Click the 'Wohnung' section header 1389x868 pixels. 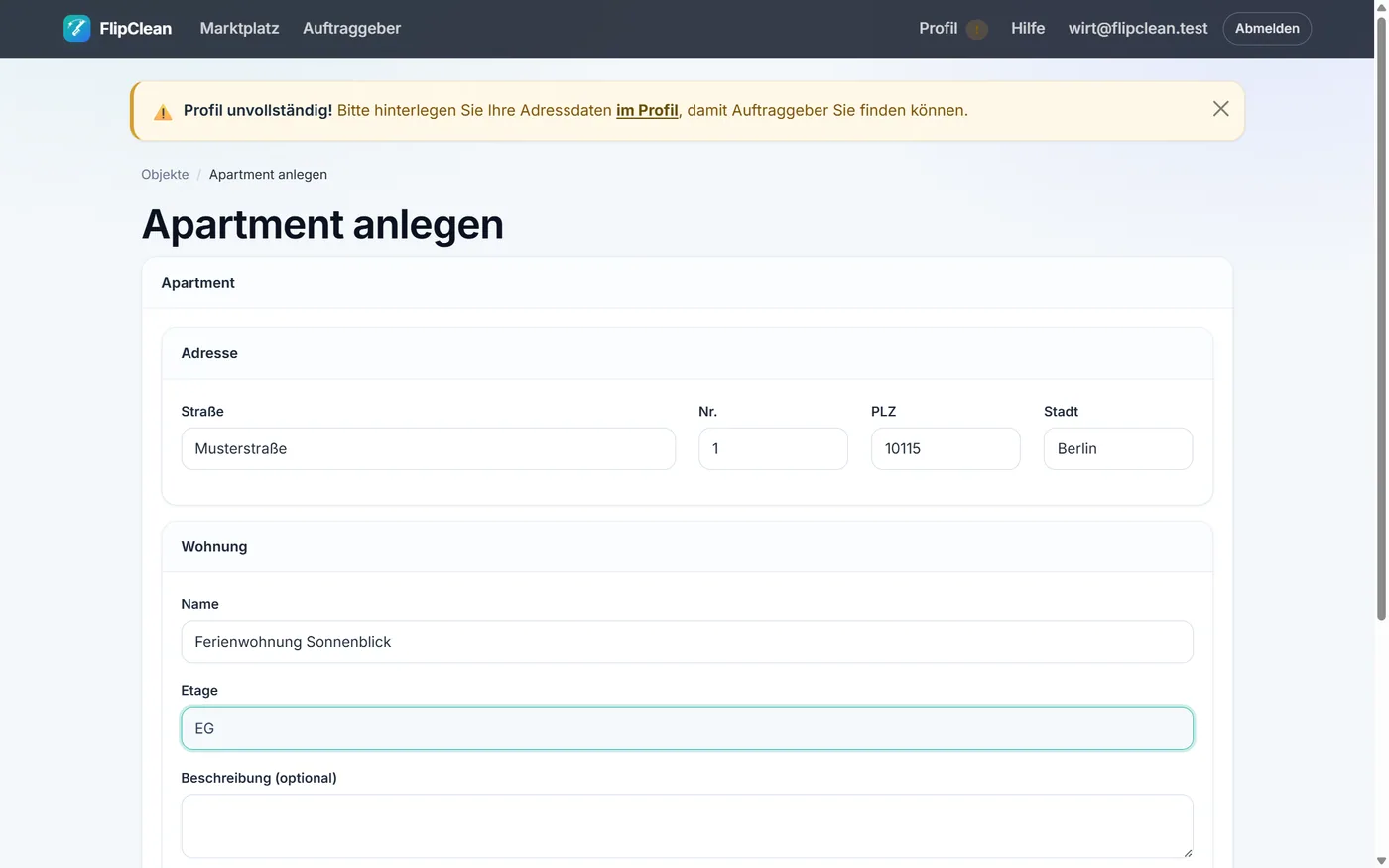coord(214,547)
